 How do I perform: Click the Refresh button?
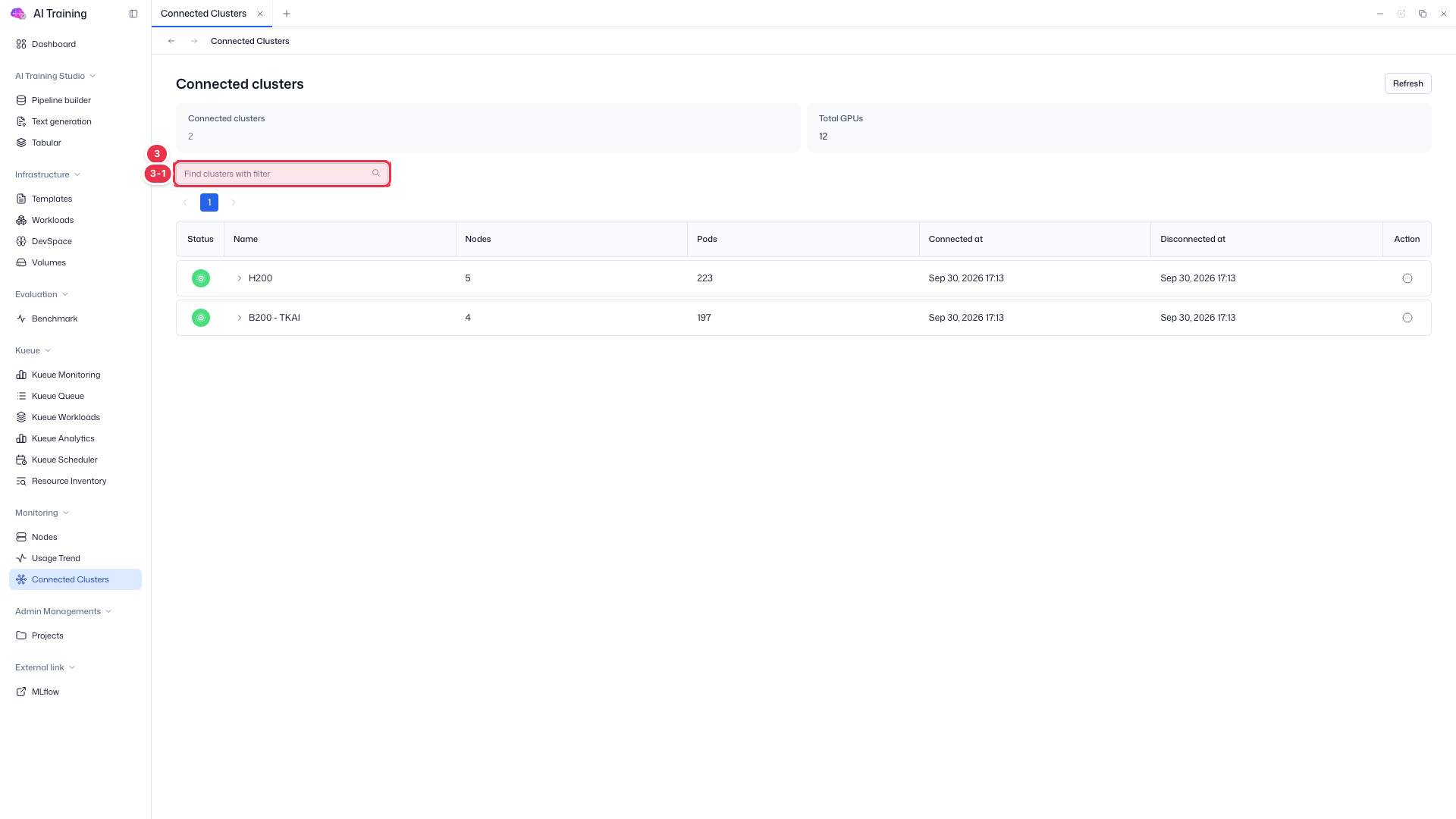[1407, 83]
